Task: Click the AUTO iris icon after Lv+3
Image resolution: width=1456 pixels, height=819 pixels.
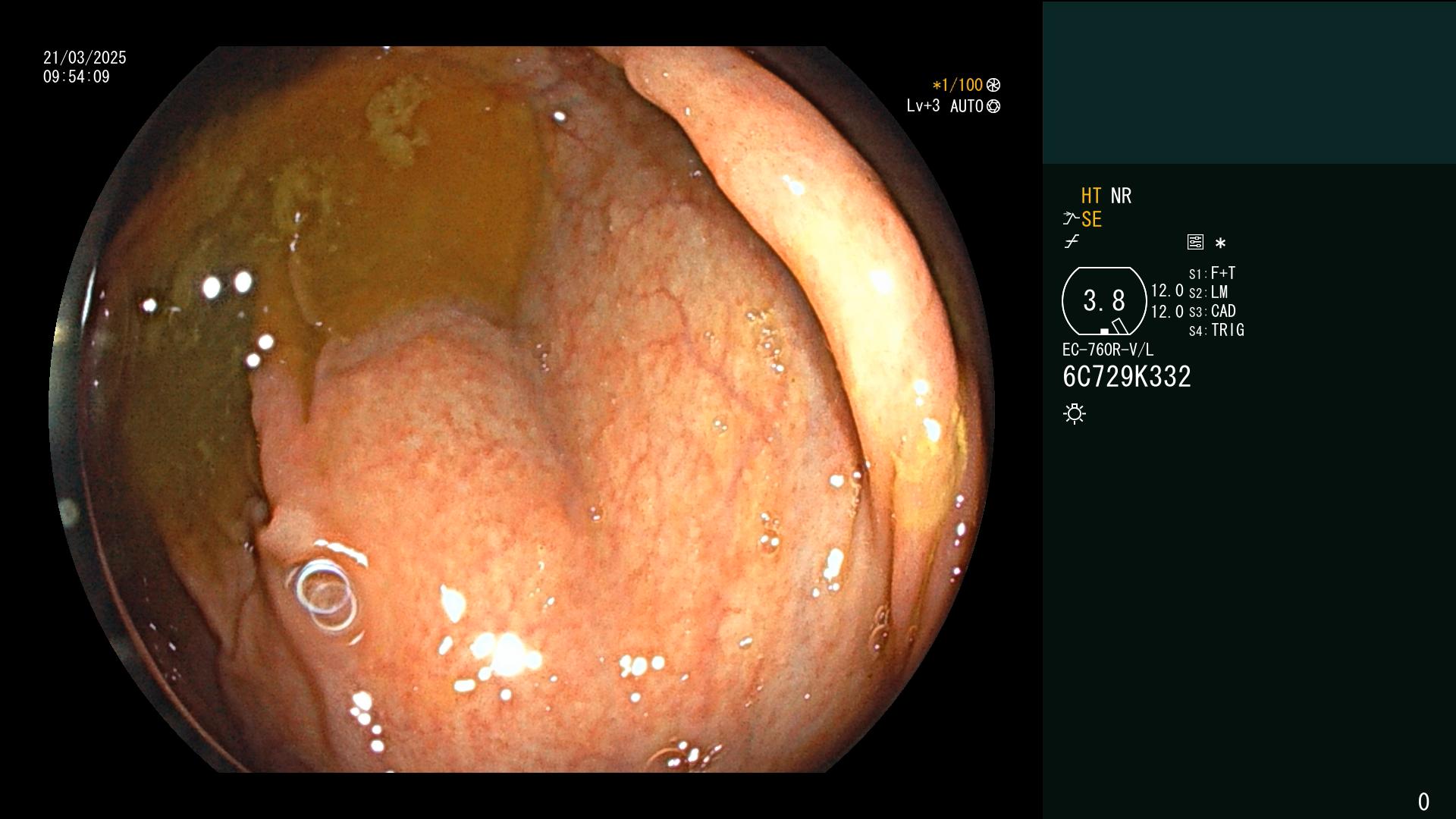Action: point(993,106)
